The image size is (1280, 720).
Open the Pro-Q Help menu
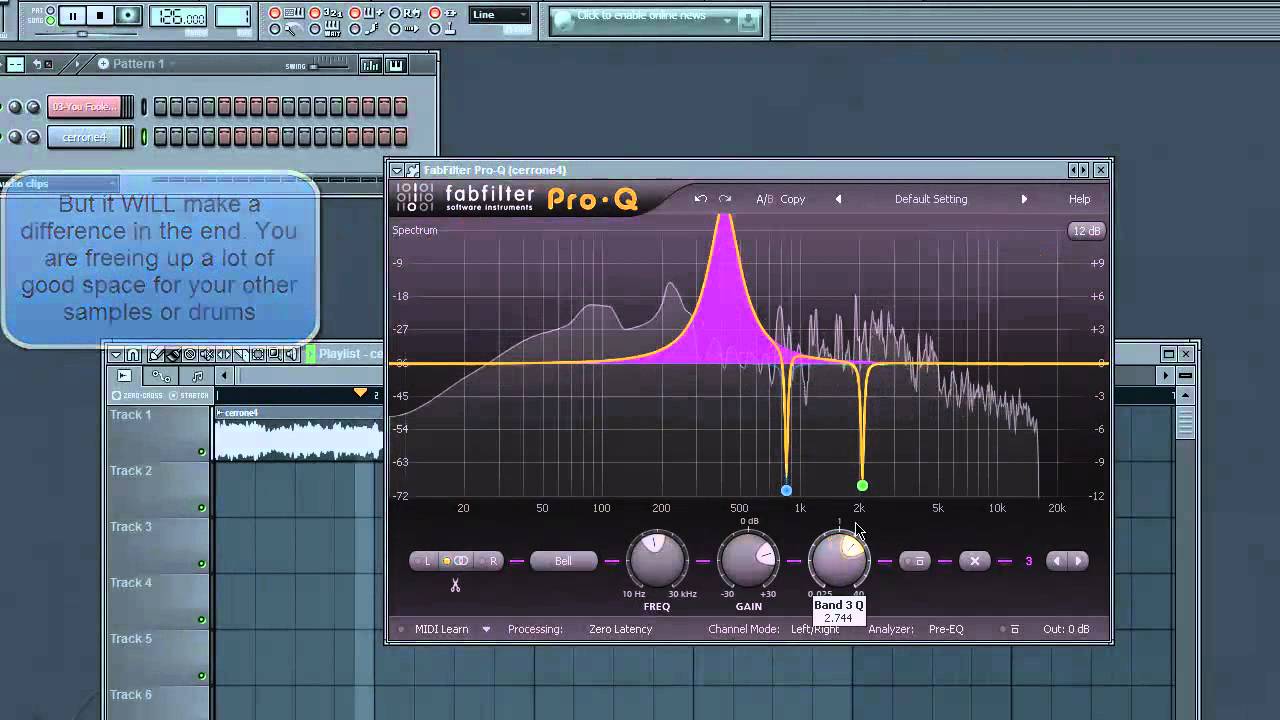pos(1079,199)
